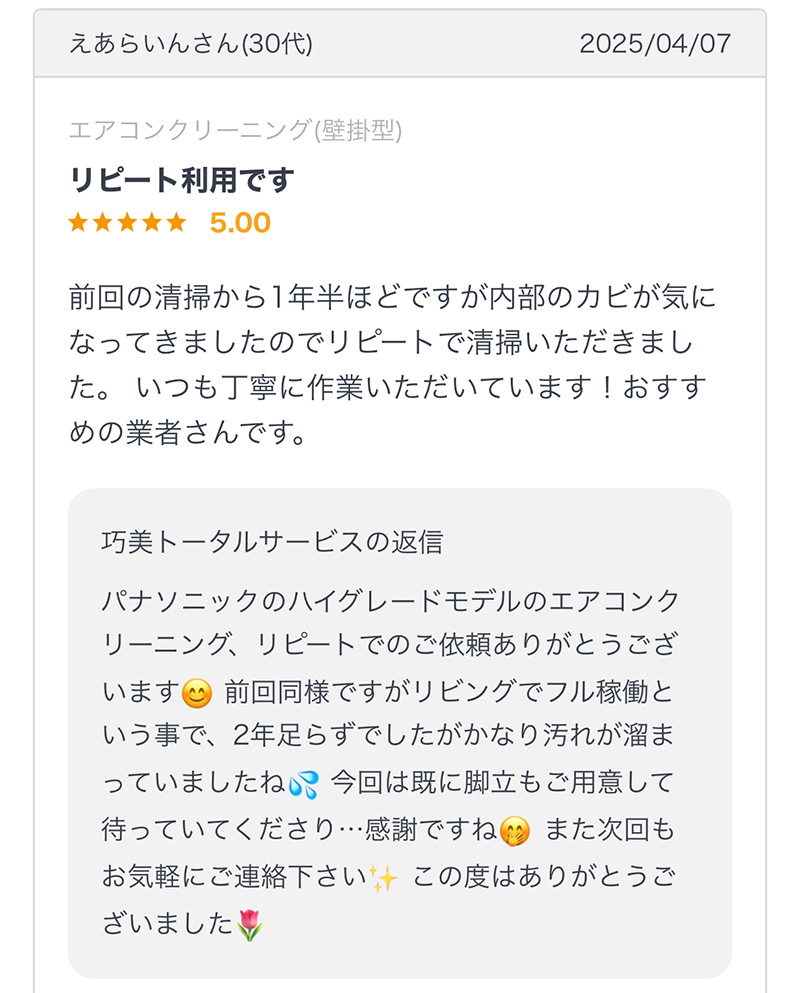Click the reply box gray background
800x993 pixels.
400,733
